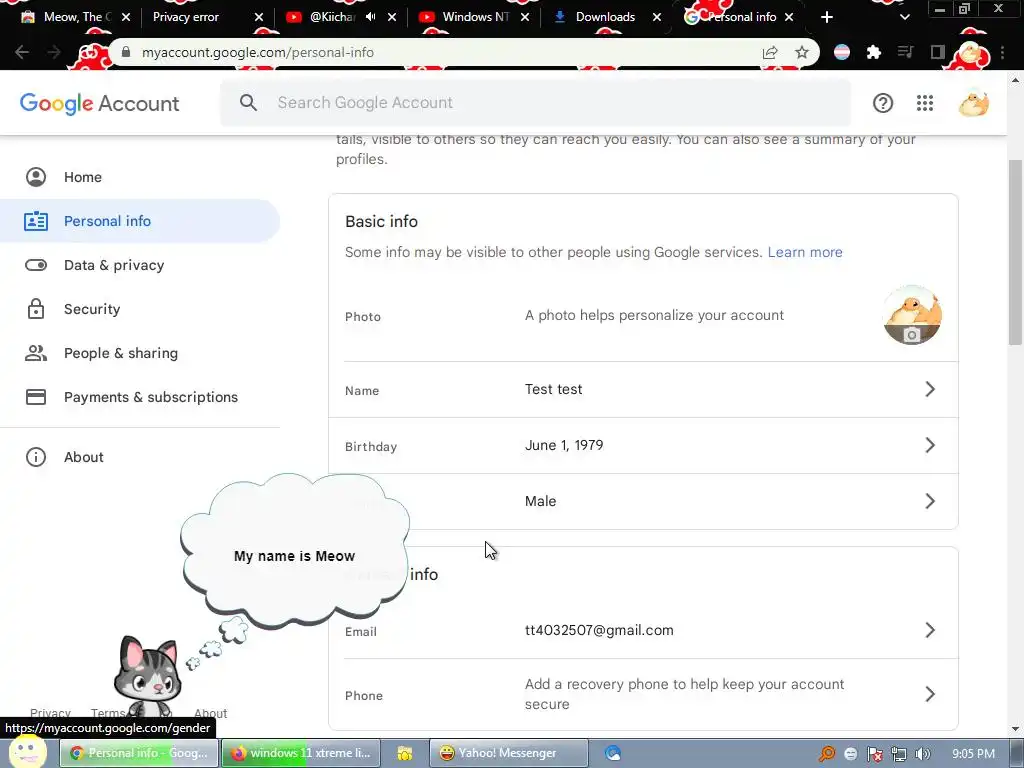Screen dimensions: 1024x768
Task: Click the media control icon in Chrome toolbar
Action: click(x=905, y=52)
